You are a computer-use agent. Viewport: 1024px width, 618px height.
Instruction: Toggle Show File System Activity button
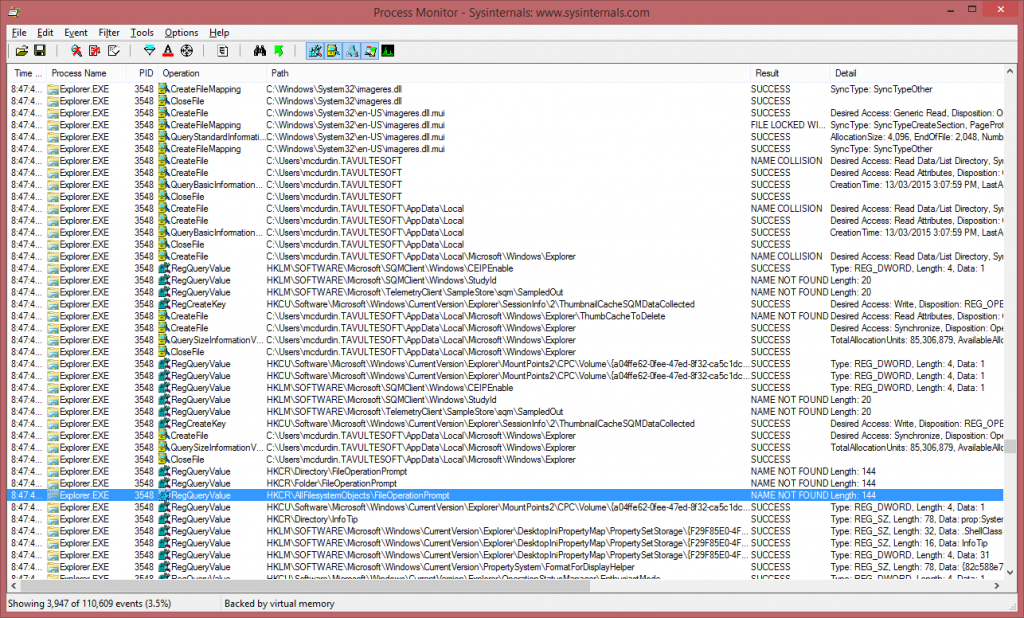(334, 51)
